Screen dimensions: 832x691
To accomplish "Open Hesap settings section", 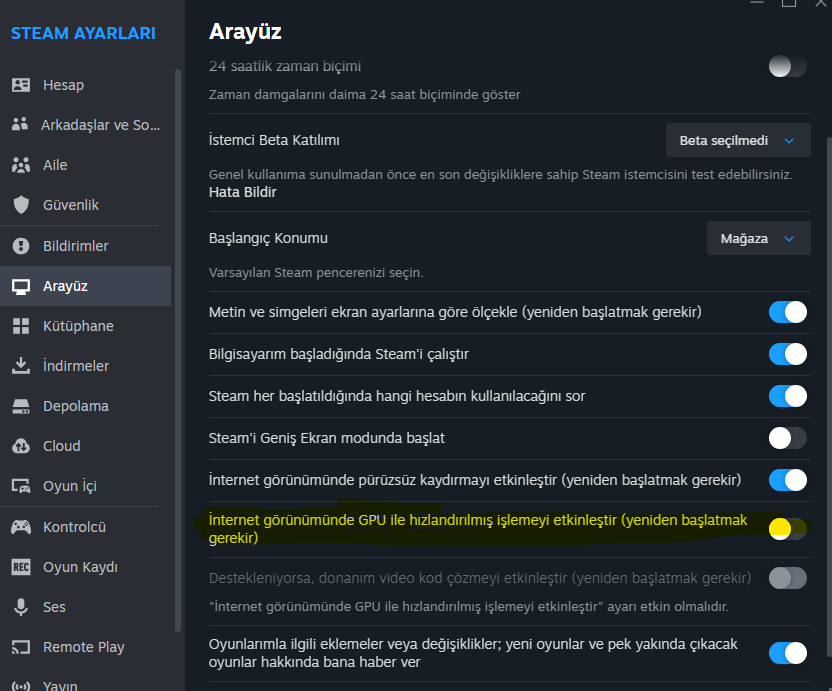I will (x=85, y=85).
